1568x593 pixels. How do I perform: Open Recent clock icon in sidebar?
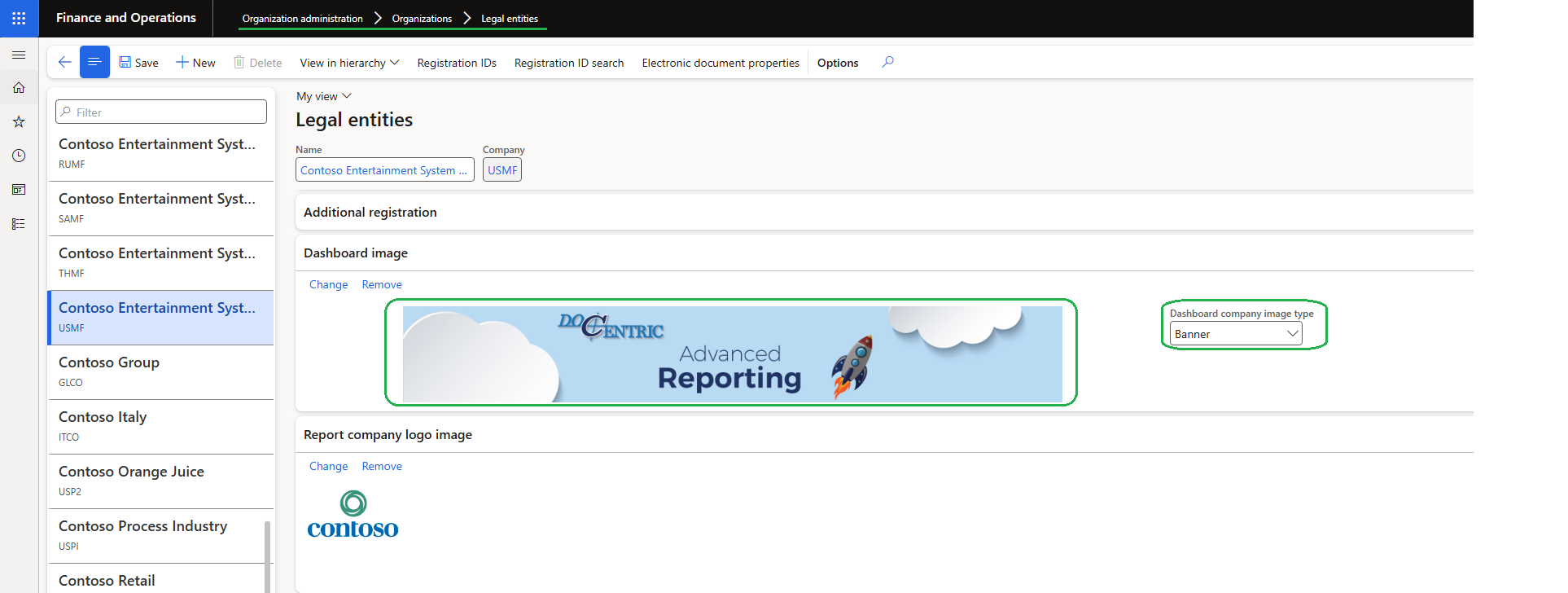point(19,156)
